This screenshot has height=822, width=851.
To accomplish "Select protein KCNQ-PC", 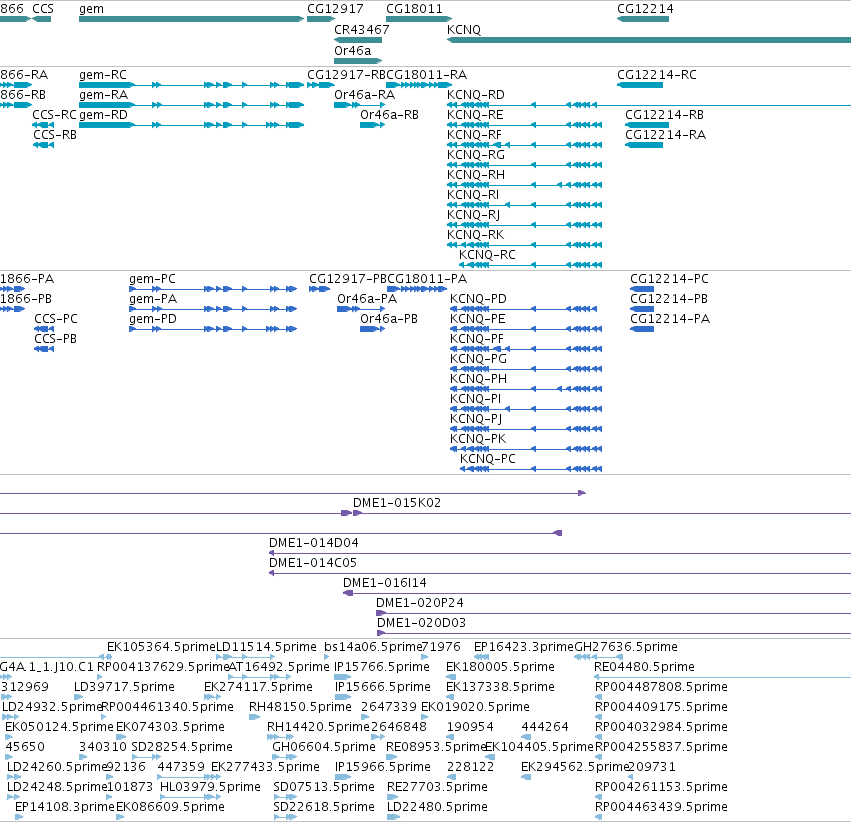I will pos(531,469).
